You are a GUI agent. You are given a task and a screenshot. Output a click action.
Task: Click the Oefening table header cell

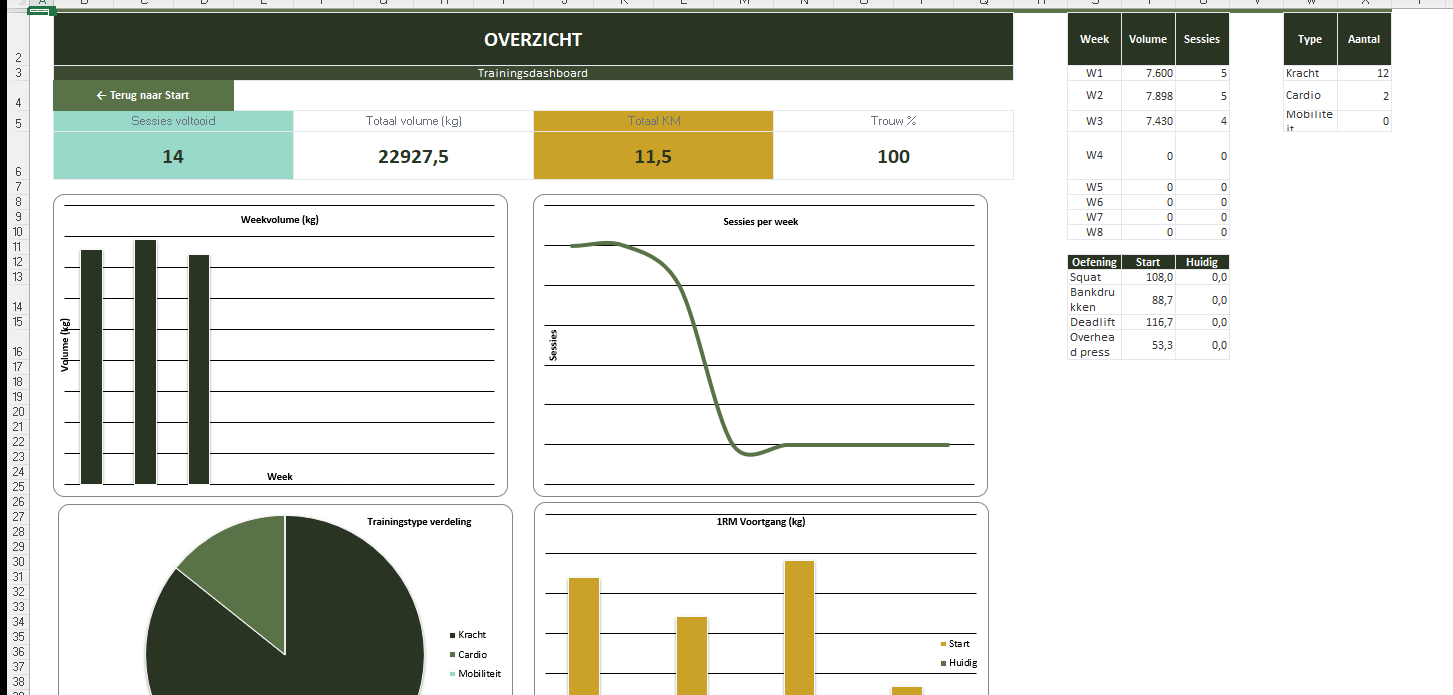(x=1094, y=262)
